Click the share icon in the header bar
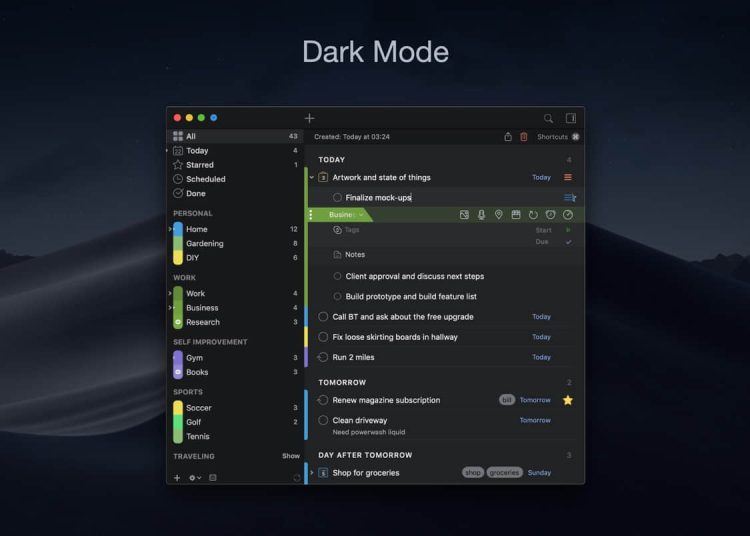 (x=508, y=137)
